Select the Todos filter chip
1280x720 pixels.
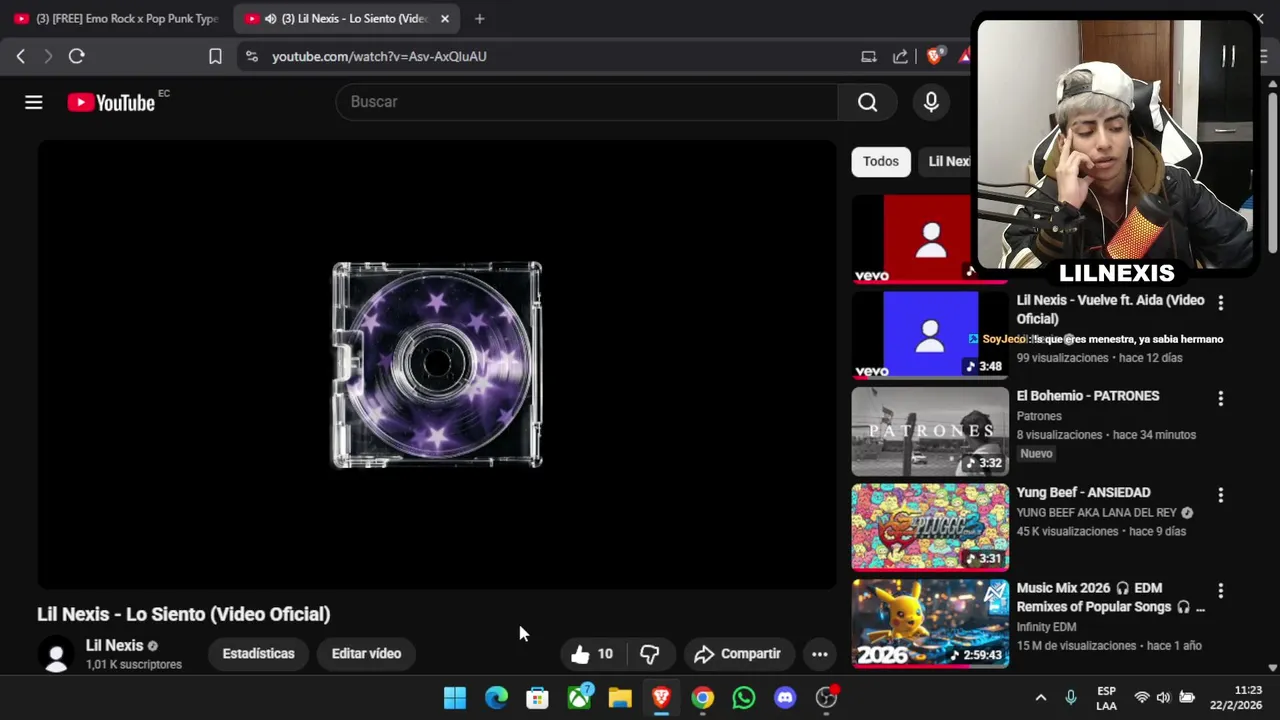pos(881,161)
